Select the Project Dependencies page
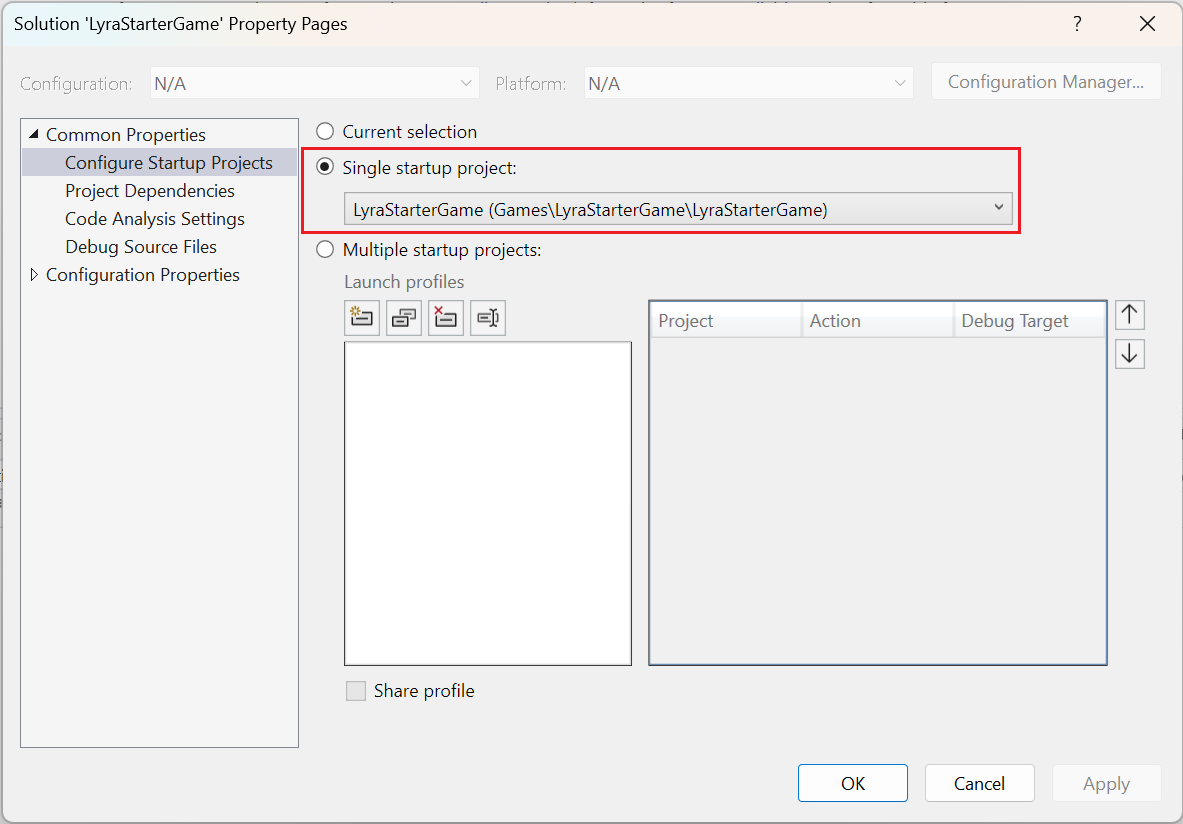The width and height of the screenshot is (1183, 824). 149,190
